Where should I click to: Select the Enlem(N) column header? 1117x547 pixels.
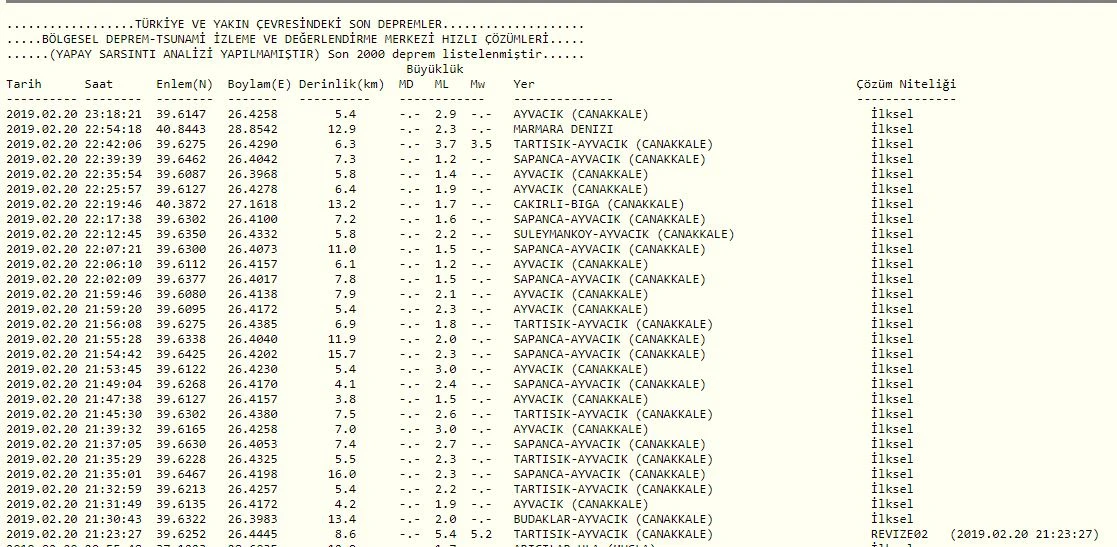(x=185, y=84)
